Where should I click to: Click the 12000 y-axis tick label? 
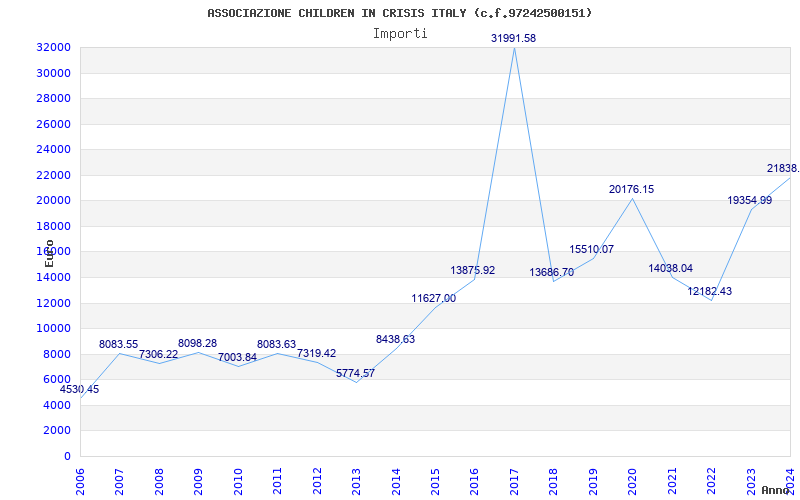(x=53, y=303)
